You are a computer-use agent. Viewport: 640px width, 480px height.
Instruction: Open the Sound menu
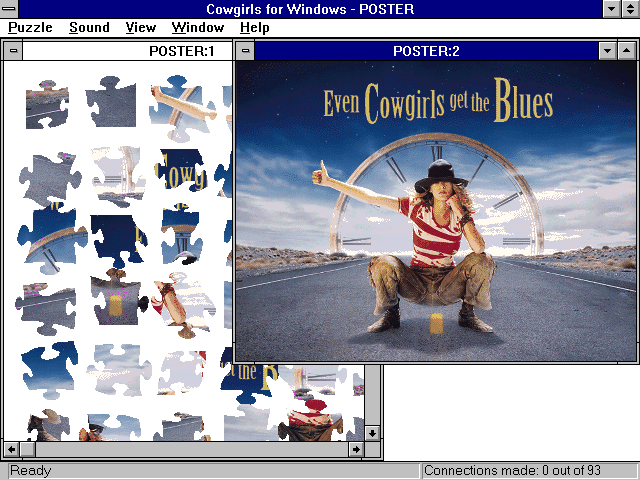[89, 27]
